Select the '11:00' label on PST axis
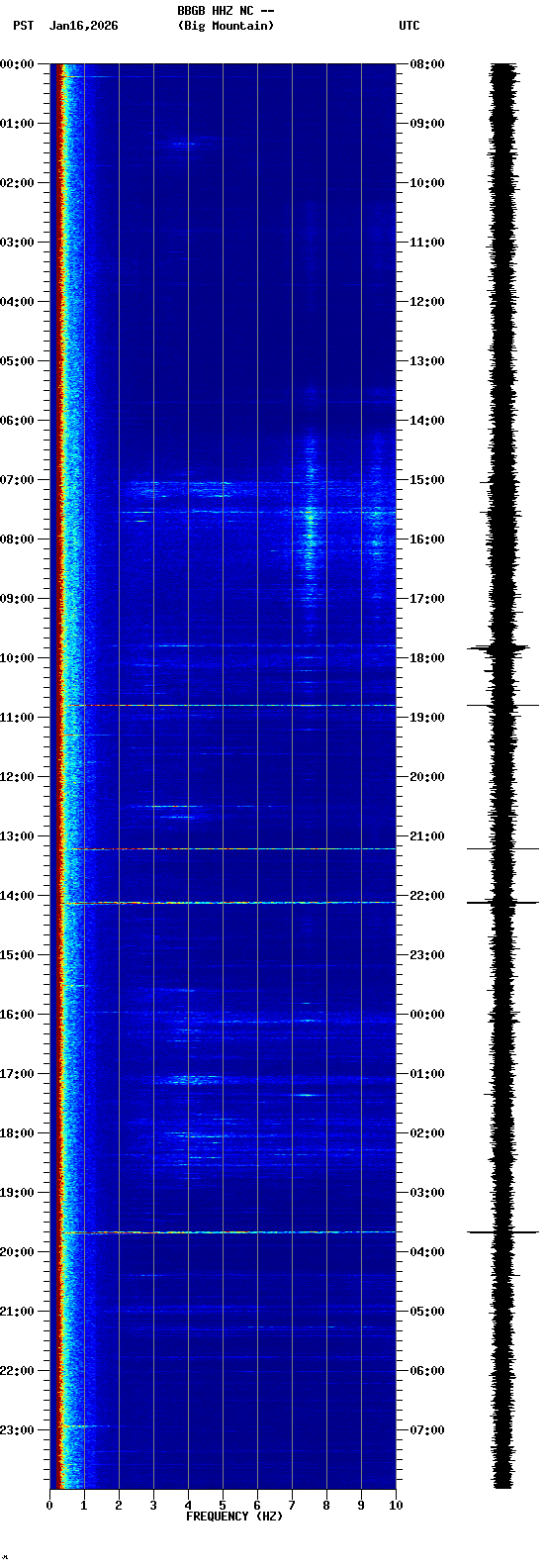Screen dimensions: 546x1568 pos(17,718)
